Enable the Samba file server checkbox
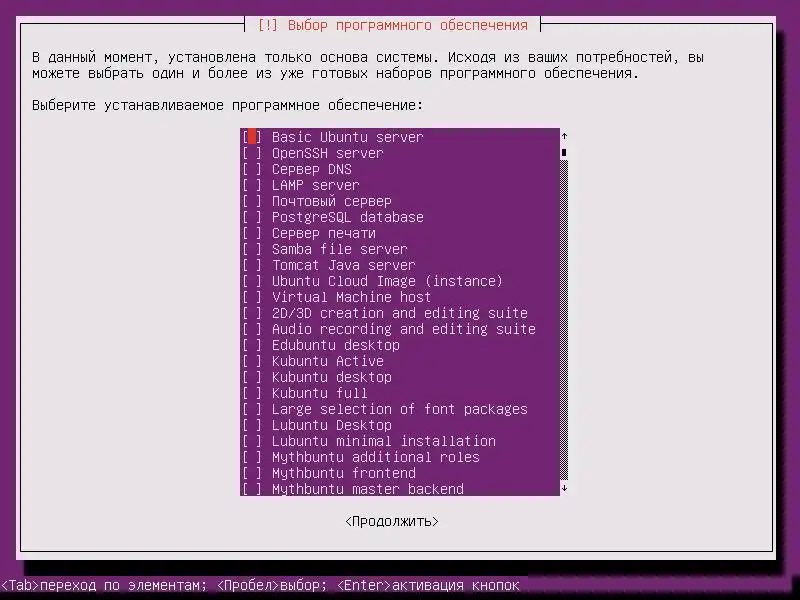800x600 pixels. 252,249
